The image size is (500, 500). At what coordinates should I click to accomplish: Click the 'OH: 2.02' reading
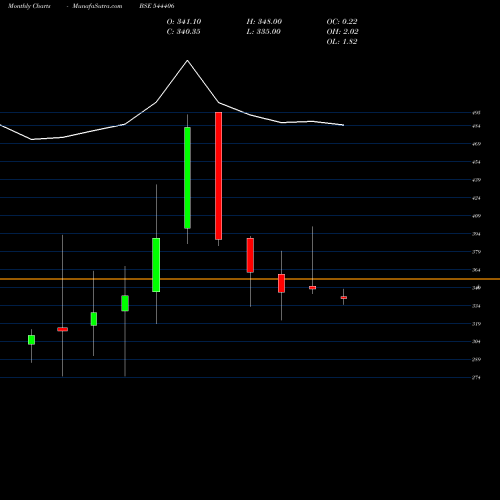point(343,32)
